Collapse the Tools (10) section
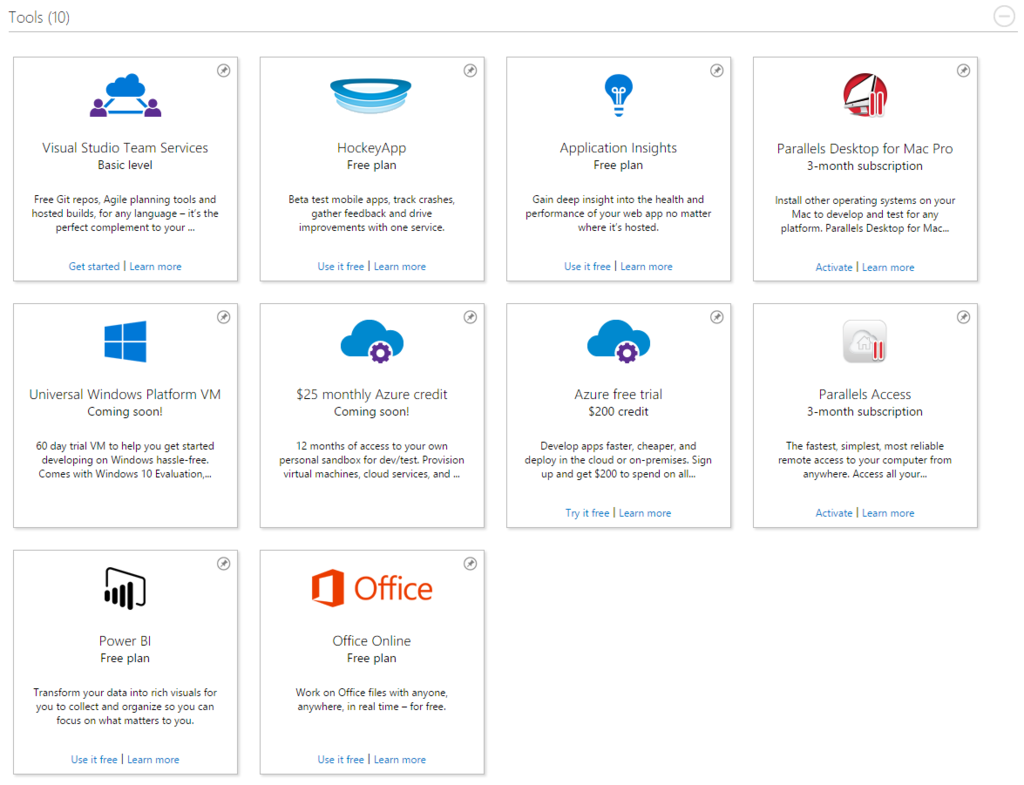Image resolution: width=1024 pixels, height=785 pixels. pyautogui.click(x=1003, y=16)
